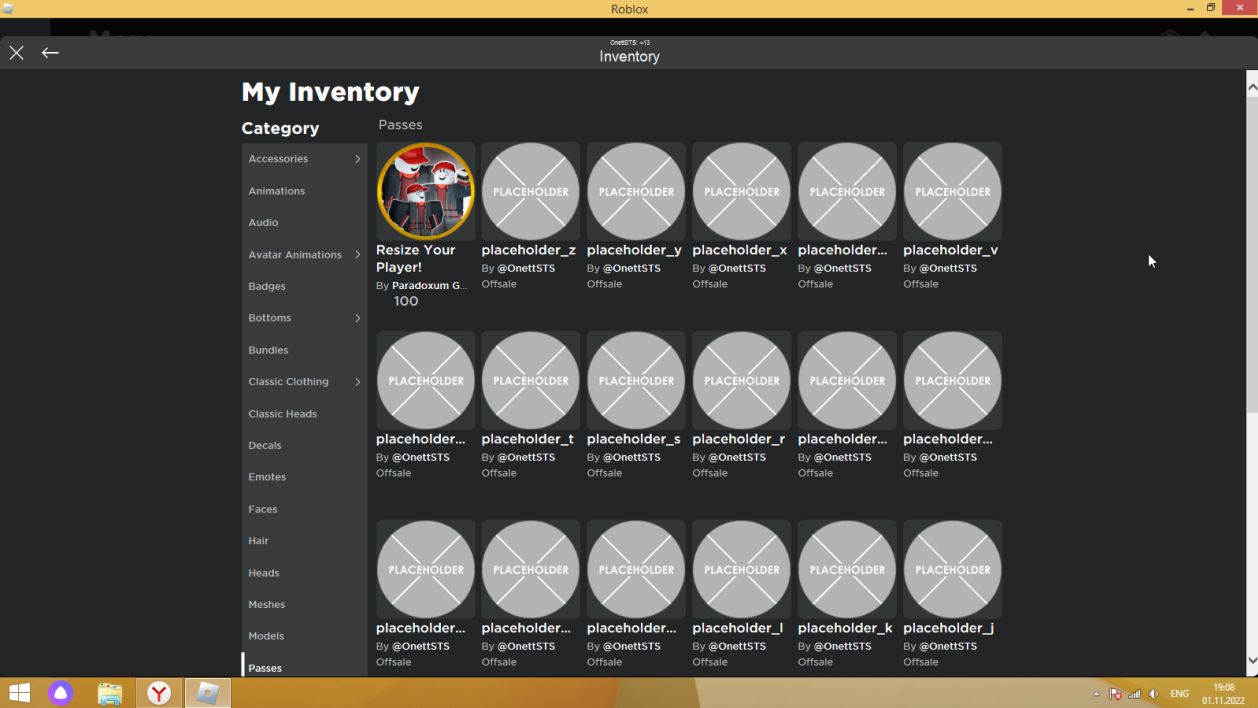This screenshot has height=708, width=1258.
Task: Select the Decals category
Action: point(304,445)
